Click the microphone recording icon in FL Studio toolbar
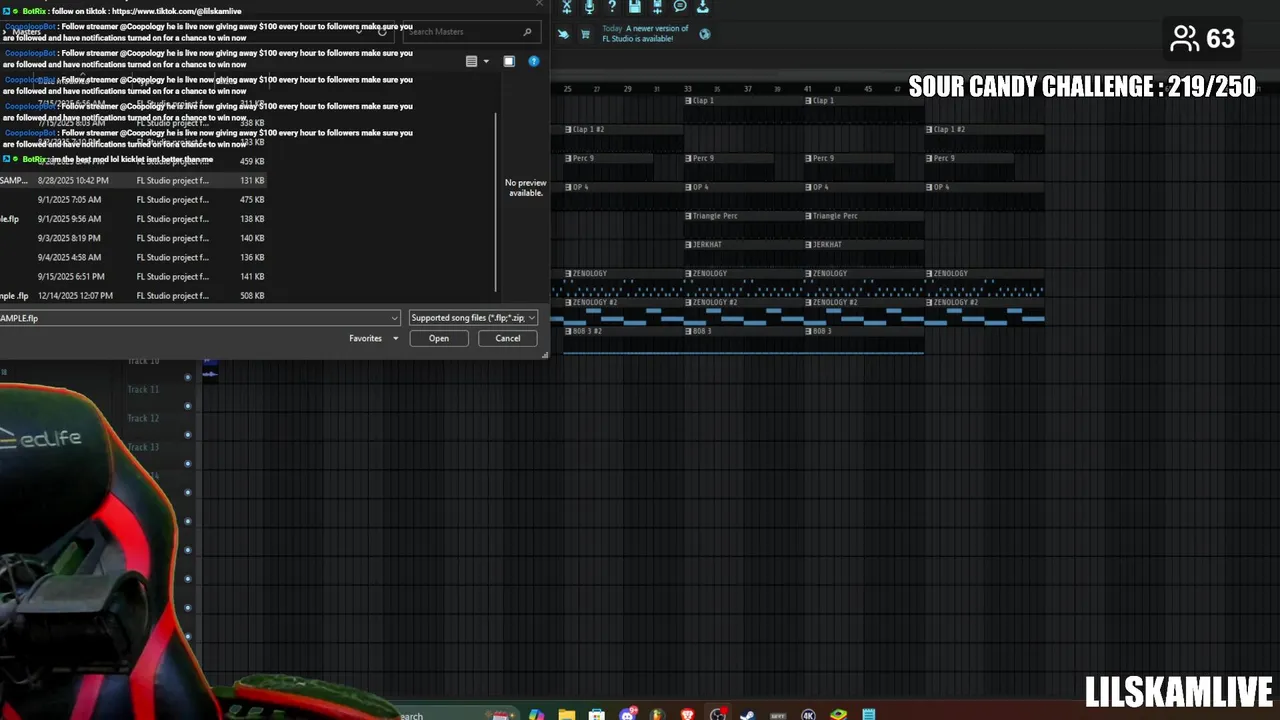This screenshot has width=1280, height=720. coord(589,7)
